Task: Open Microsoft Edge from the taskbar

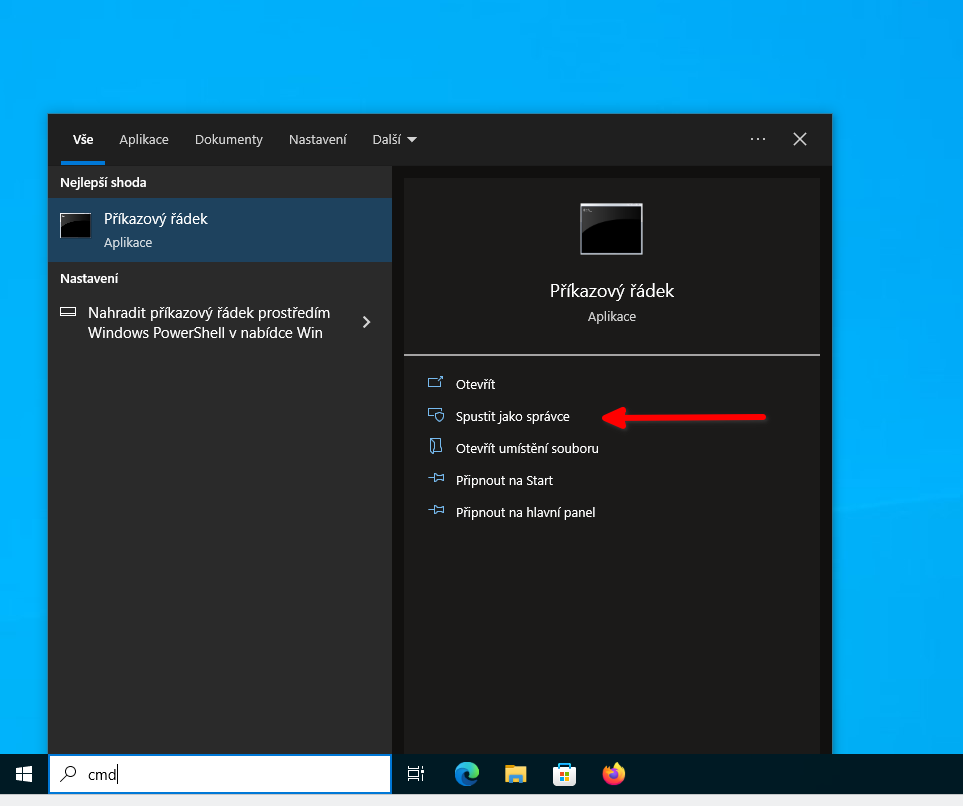Action: pyautogui.click(x=467, y=773)
